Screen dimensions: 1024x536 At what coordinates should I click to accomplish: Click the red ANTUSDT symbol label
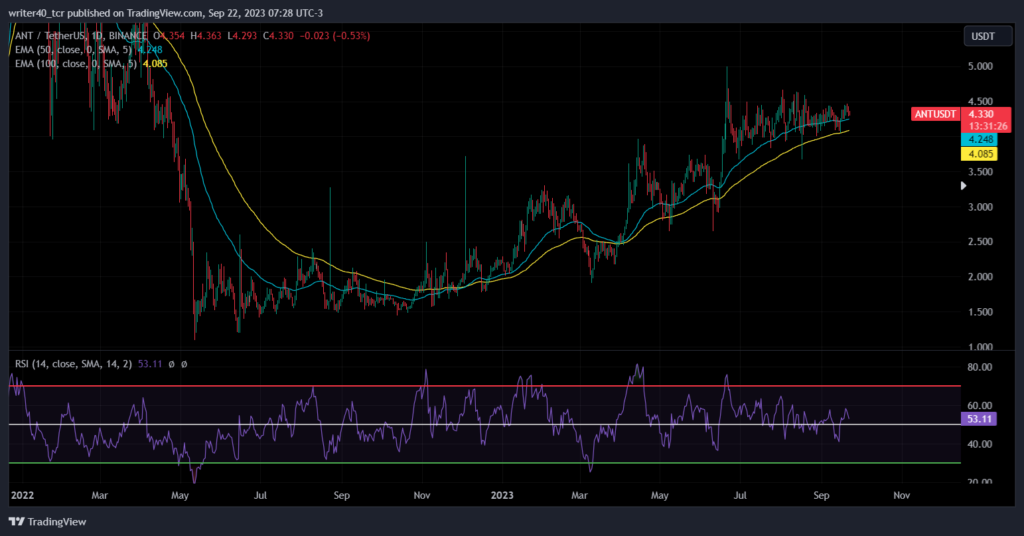click(935, 114)
